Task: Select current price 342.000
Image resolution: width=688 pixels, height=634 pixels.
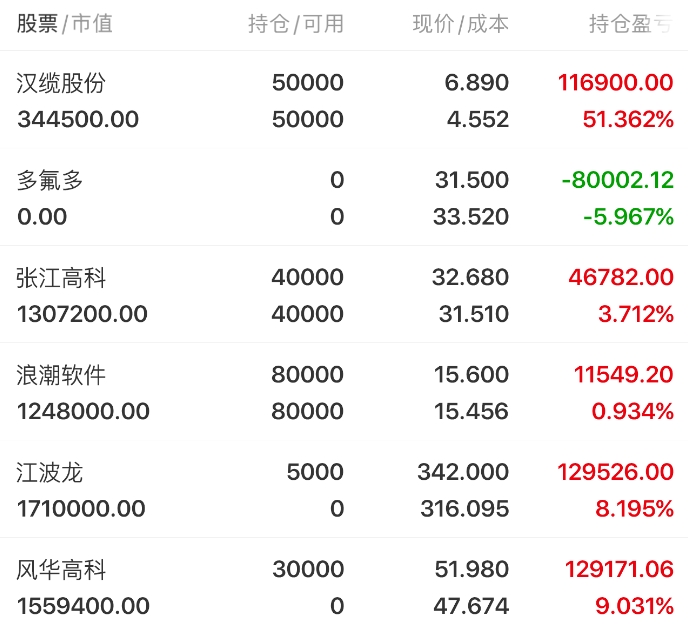Action: 463,472
